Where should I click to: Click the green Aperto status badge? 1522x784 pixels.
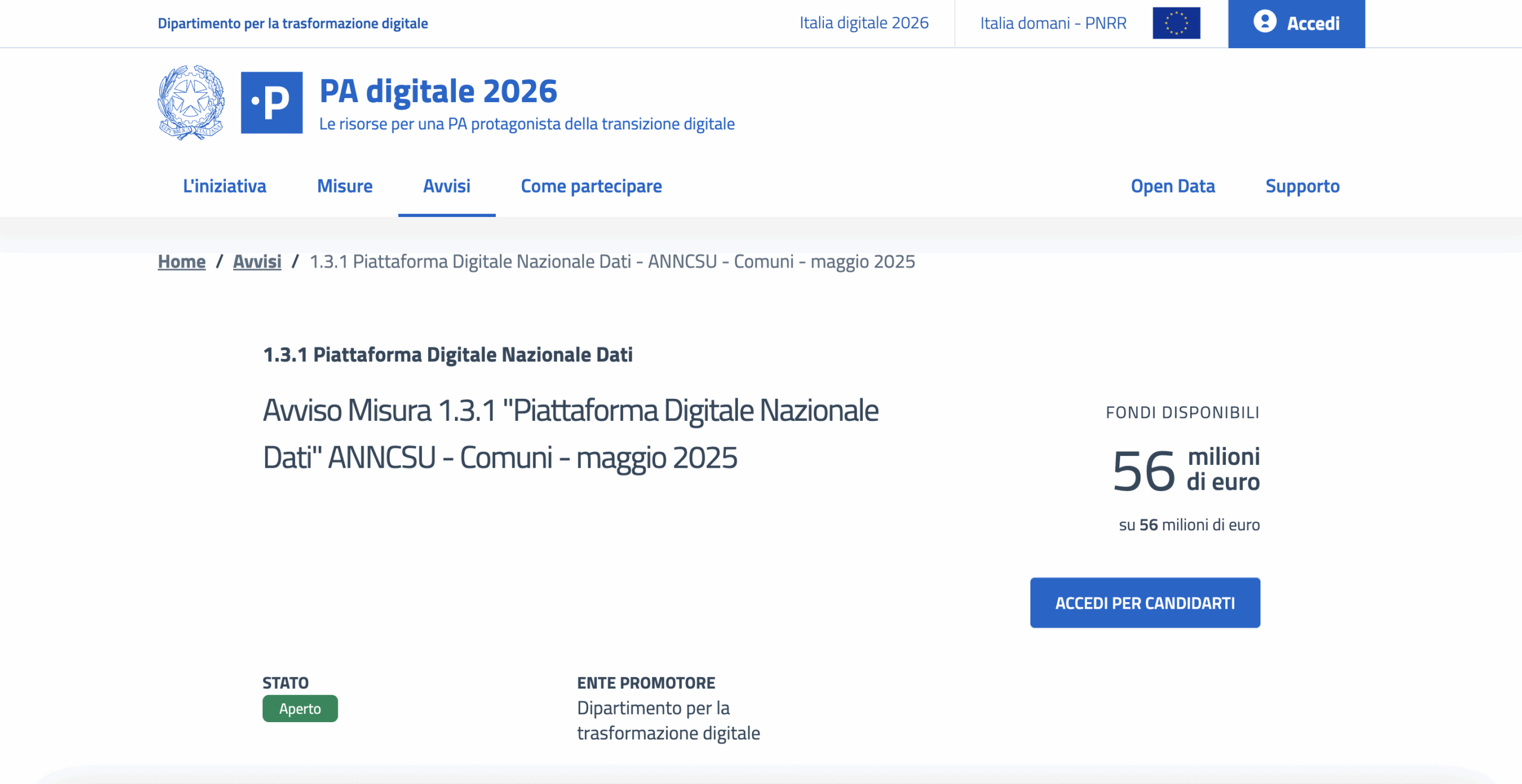300,709
